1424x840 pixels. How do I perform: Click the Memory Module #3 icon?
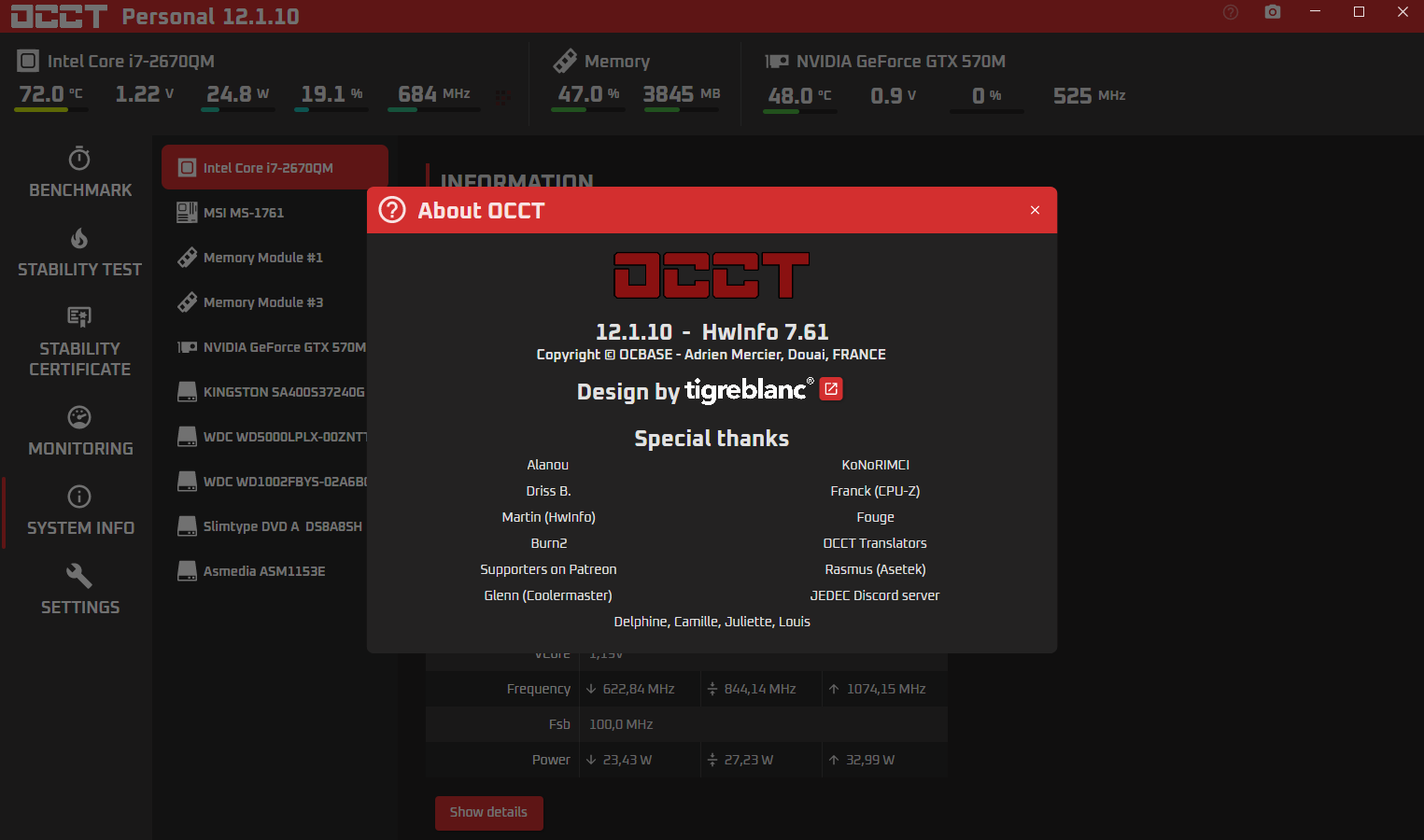pos(187,302)
